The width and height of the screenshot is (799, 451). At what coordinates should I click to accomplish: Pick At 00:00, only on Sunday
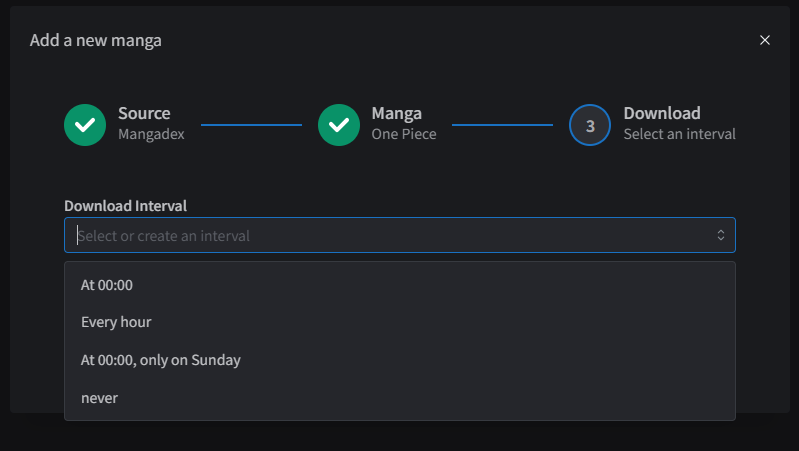400,360
